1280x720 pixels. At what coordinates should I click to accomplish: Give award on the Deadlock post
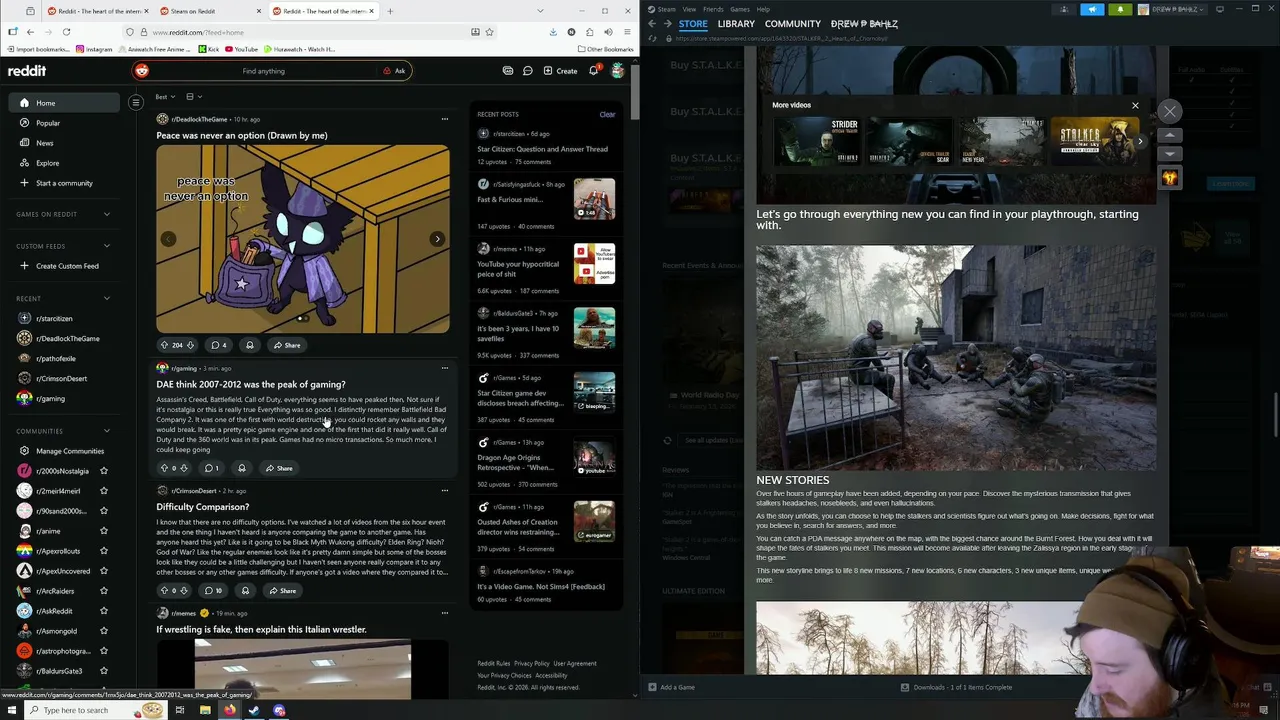[250, 345]
